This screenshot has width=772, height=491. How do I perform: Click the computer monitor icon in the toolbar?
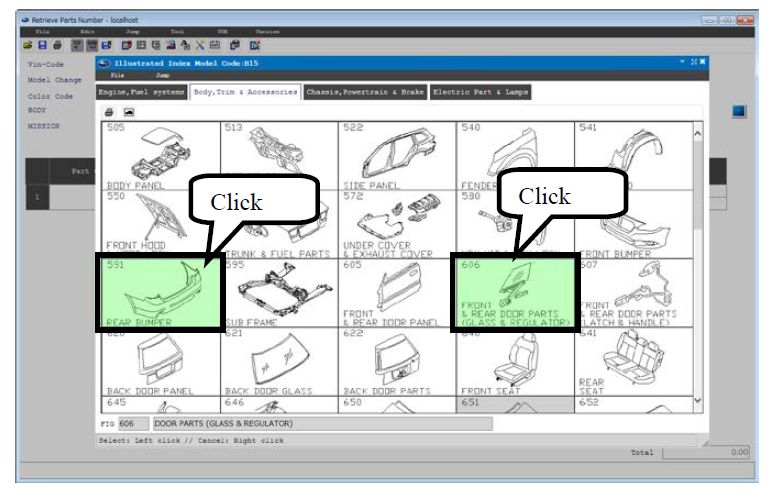(x=171, y=45)
